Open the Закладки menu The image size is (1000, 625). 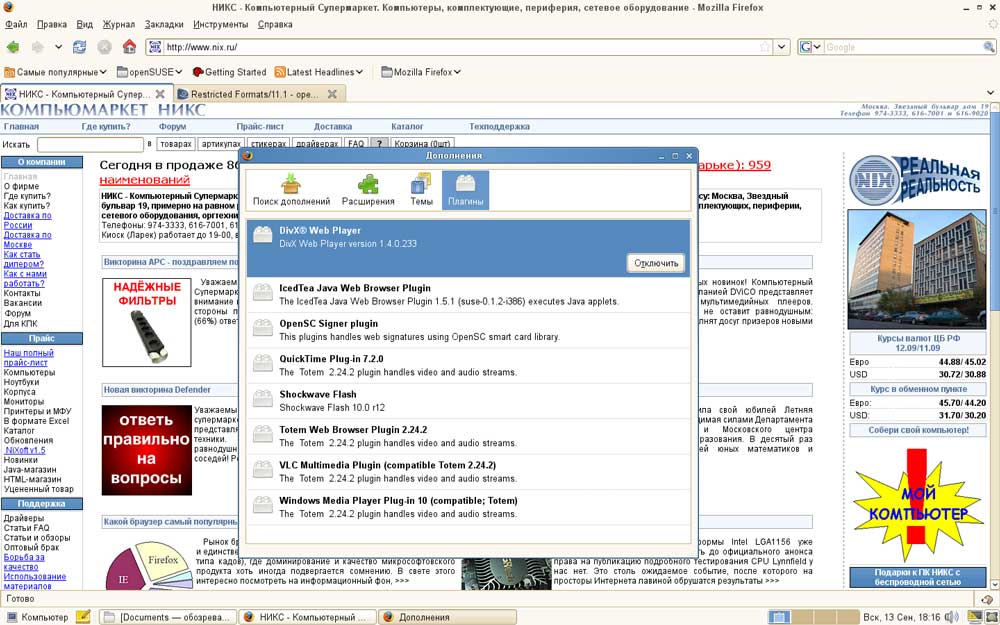click(x=164, y=24)
